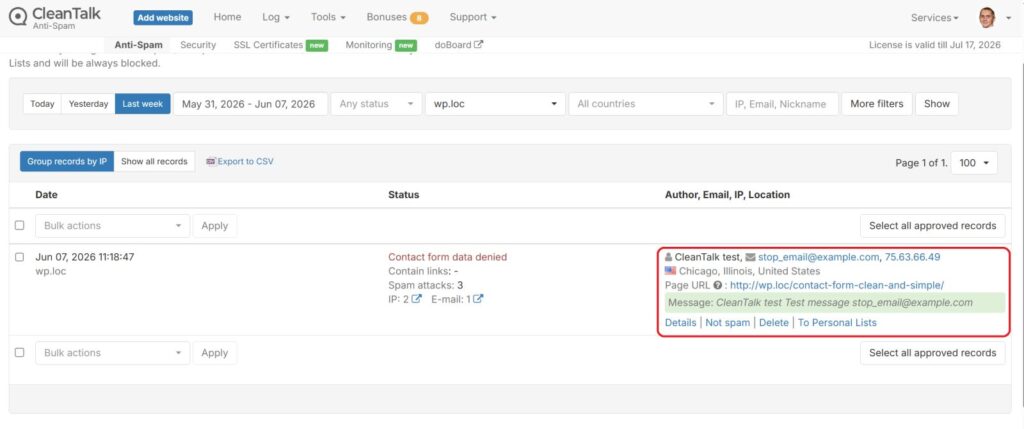Click the Bonuses count badge
Screen dimensions: 1024x429
point(419,18)
